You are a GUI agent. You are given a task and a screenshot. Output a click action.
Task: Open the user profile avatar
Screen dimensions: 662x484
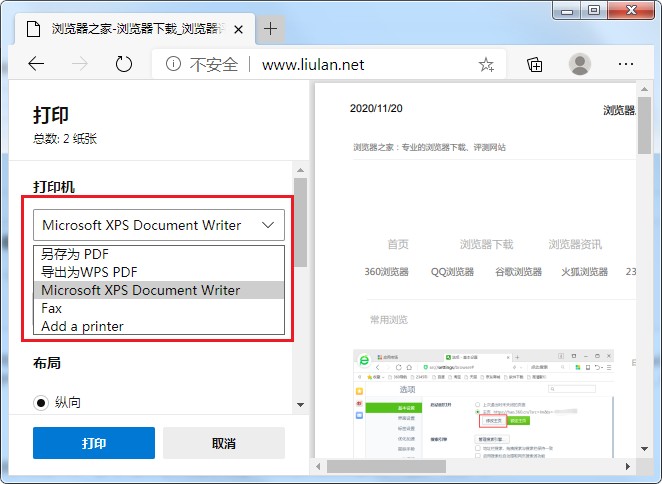pos(580,64)
